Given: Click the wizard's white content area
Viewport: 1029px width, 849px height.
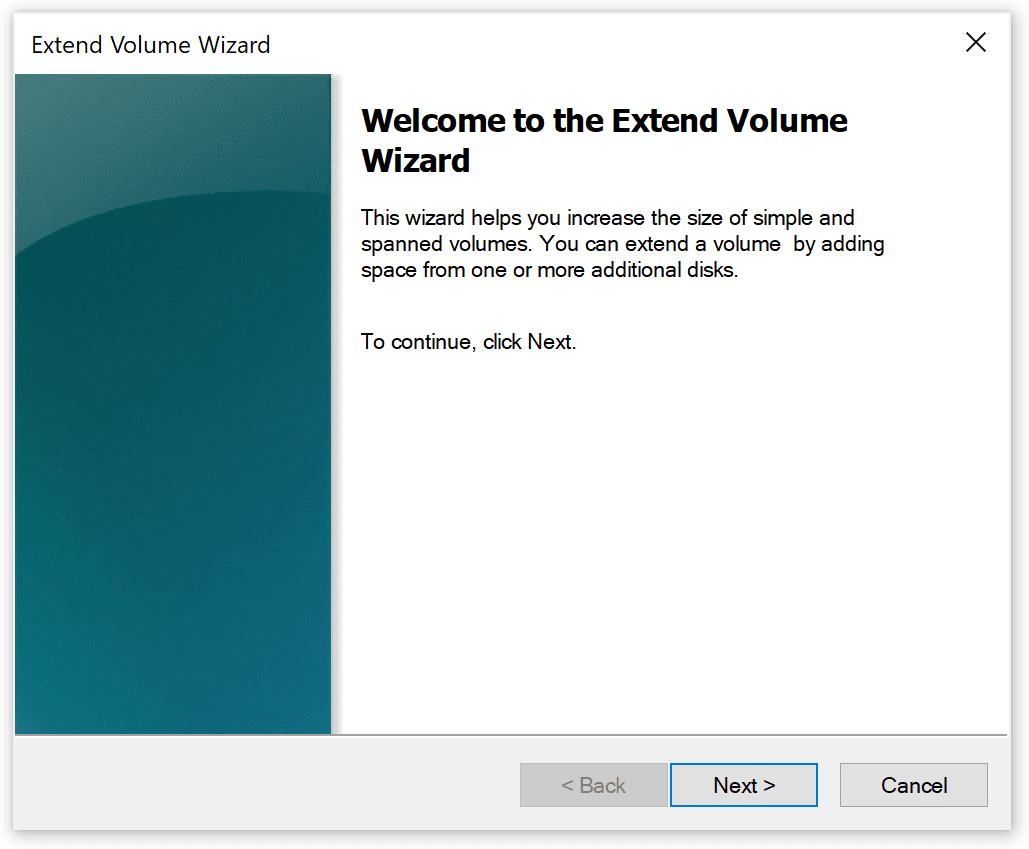Looking at the screenshot, I should coord(680,500).
